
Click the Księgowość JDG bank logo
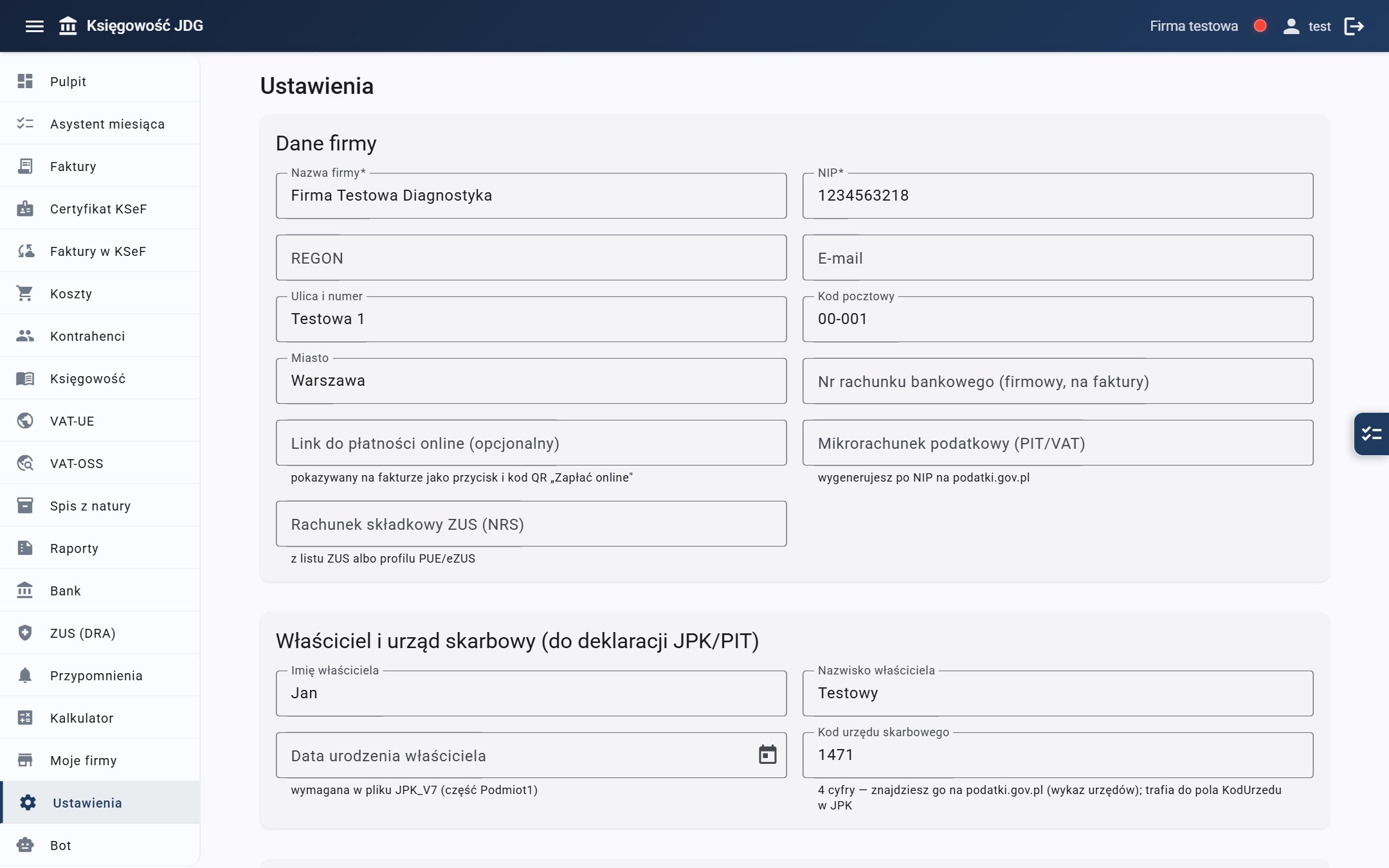pos(68,26)
